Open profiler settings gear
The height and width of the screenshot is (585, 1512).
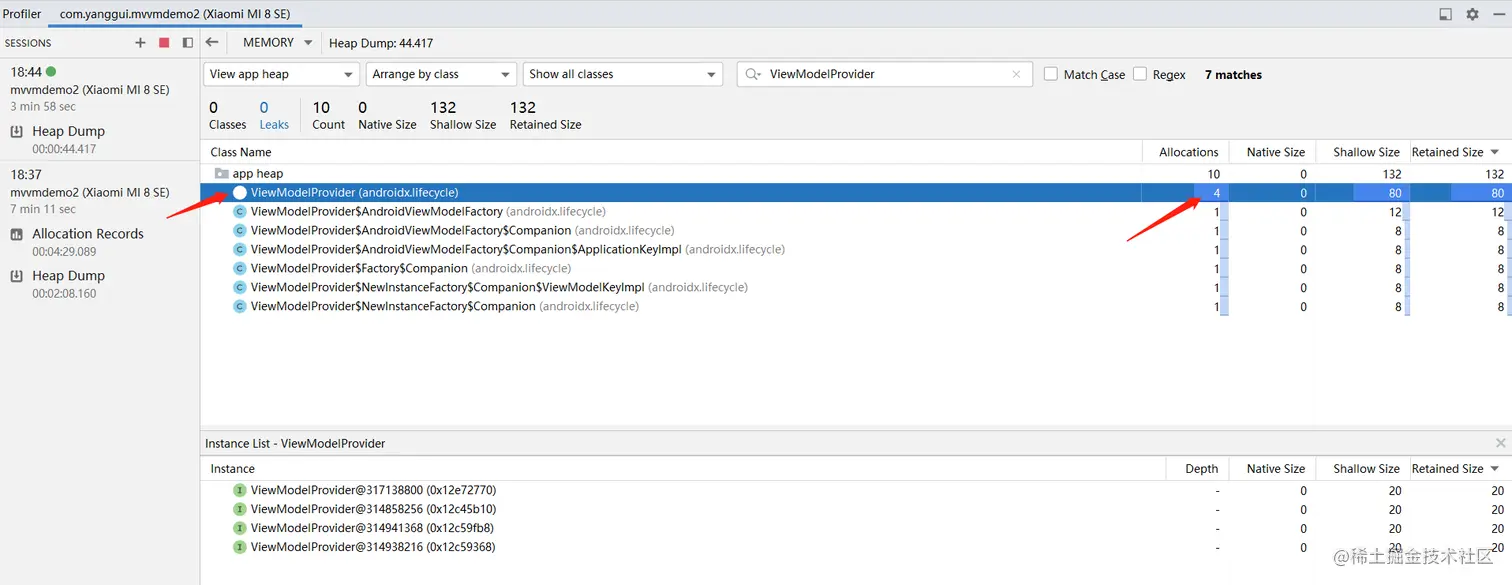pos(1472,14)
